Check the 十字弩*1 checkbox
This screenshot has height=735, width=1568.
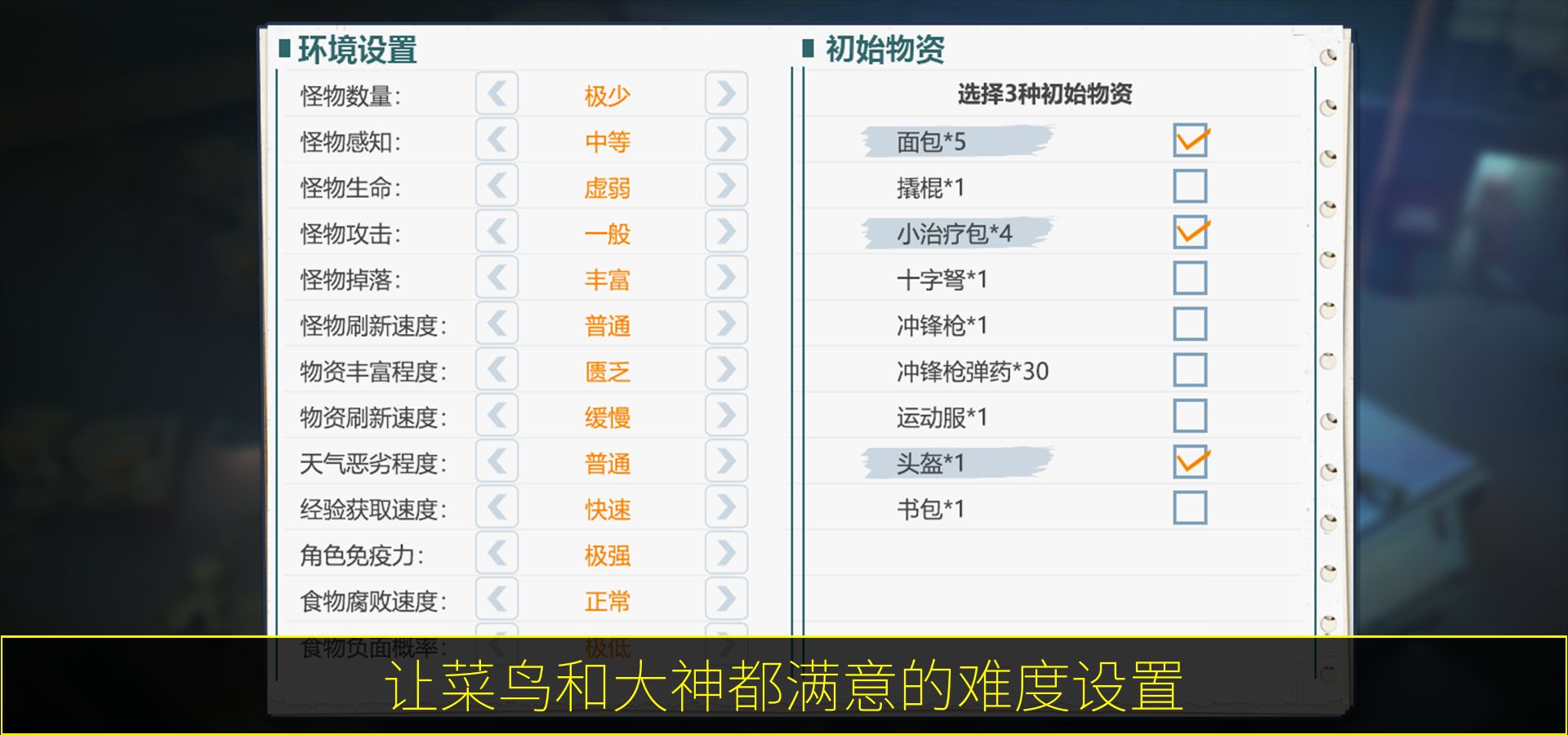pos(1190,278)
